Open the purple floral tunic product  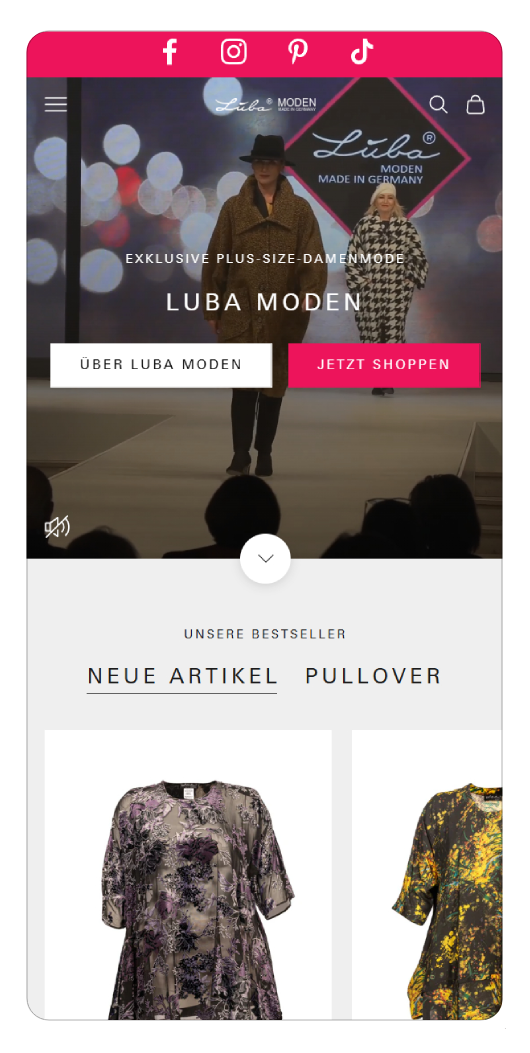click(x=188, y=875)
